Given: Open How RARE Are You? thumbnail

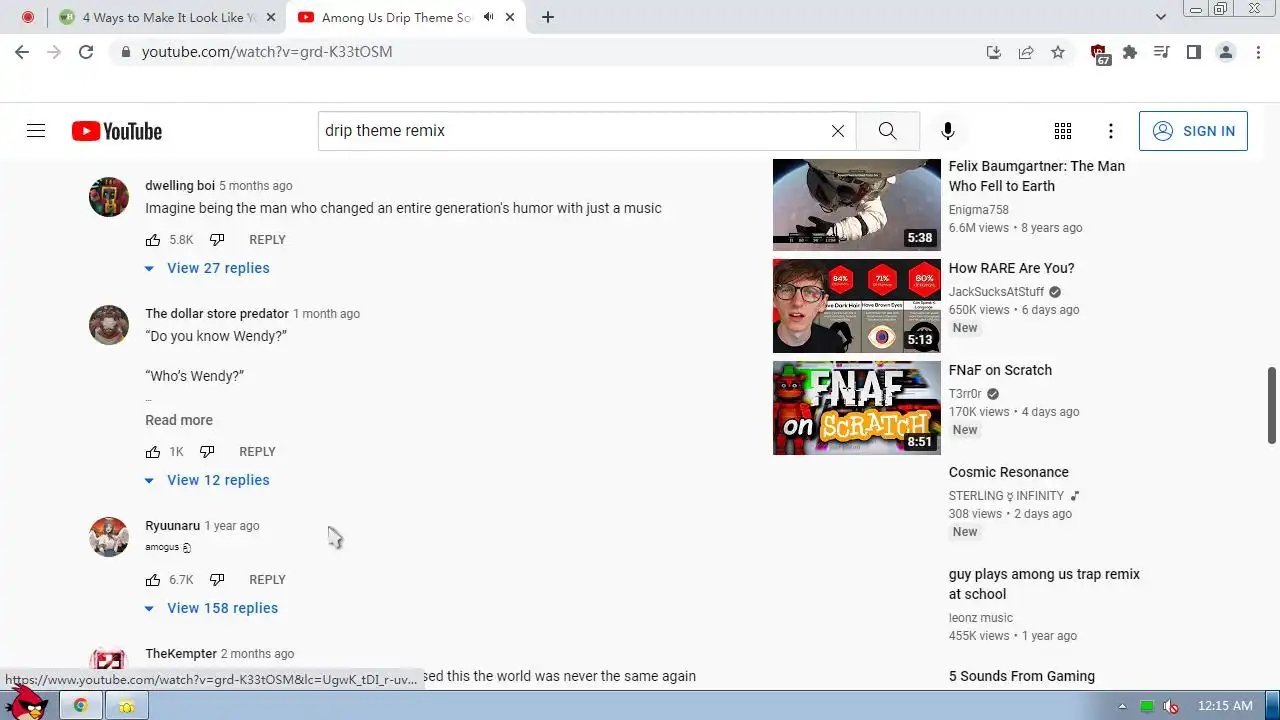Looking at the screenshot, I should [x=857, y=306].
